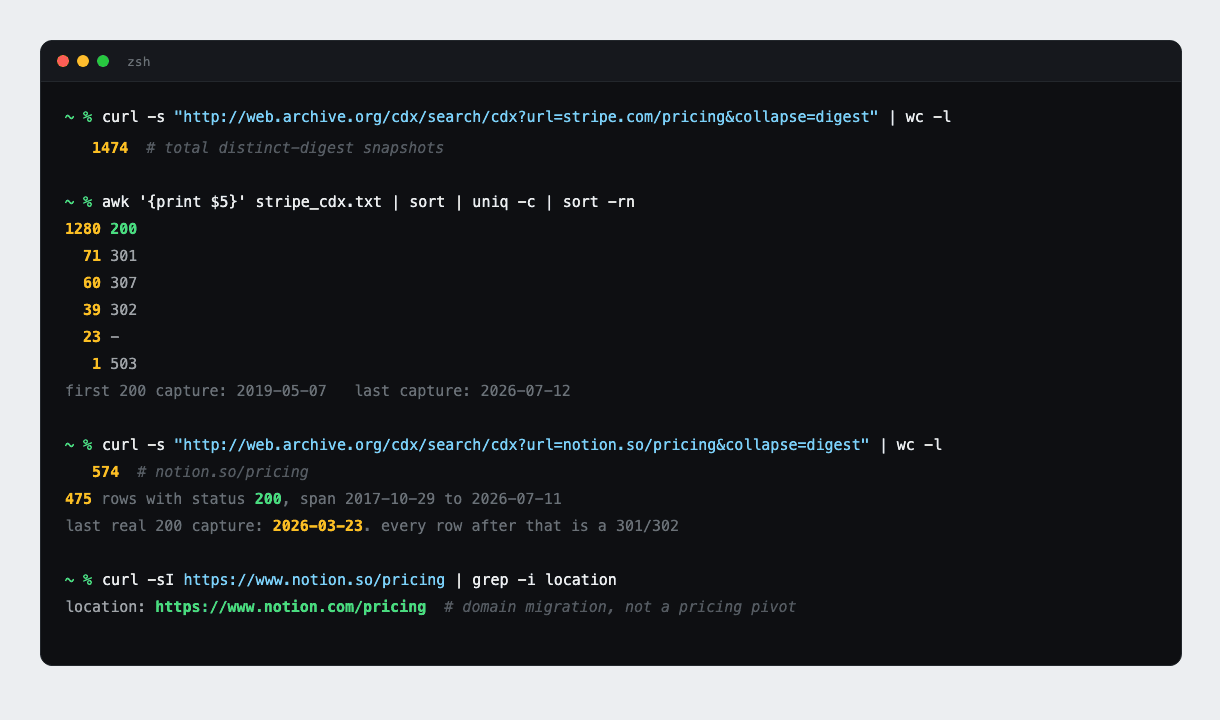1220x720 pixels.
Task: Click the count '23' with dash status
Action: [x=92, y=337]
